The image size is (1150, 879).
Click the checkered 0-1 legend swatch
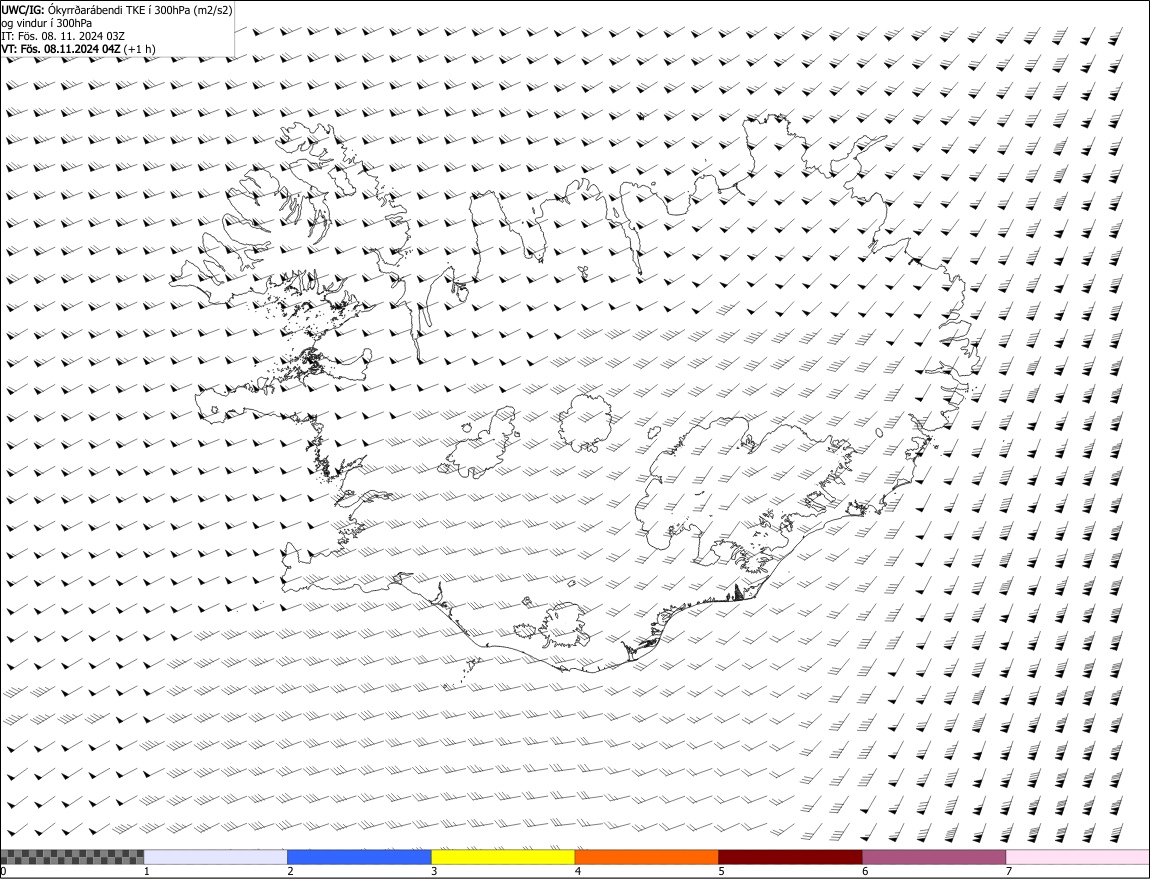point(72,857)
